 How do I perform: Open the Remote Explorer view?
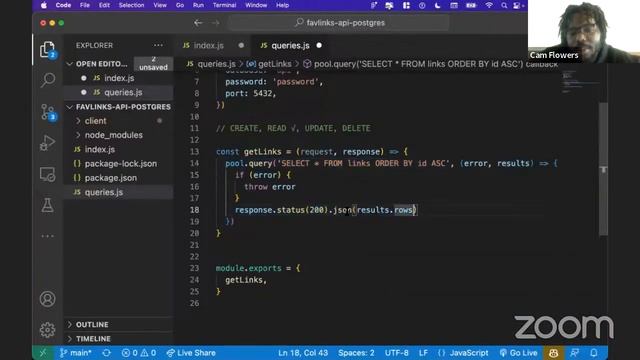(x=48, y=174)
